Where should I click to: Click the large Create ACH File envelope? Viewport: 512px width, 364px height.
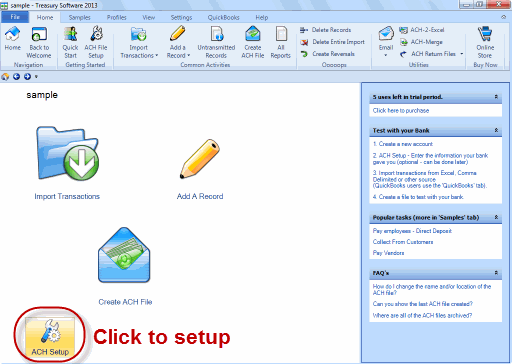click(x=124, y=255)
